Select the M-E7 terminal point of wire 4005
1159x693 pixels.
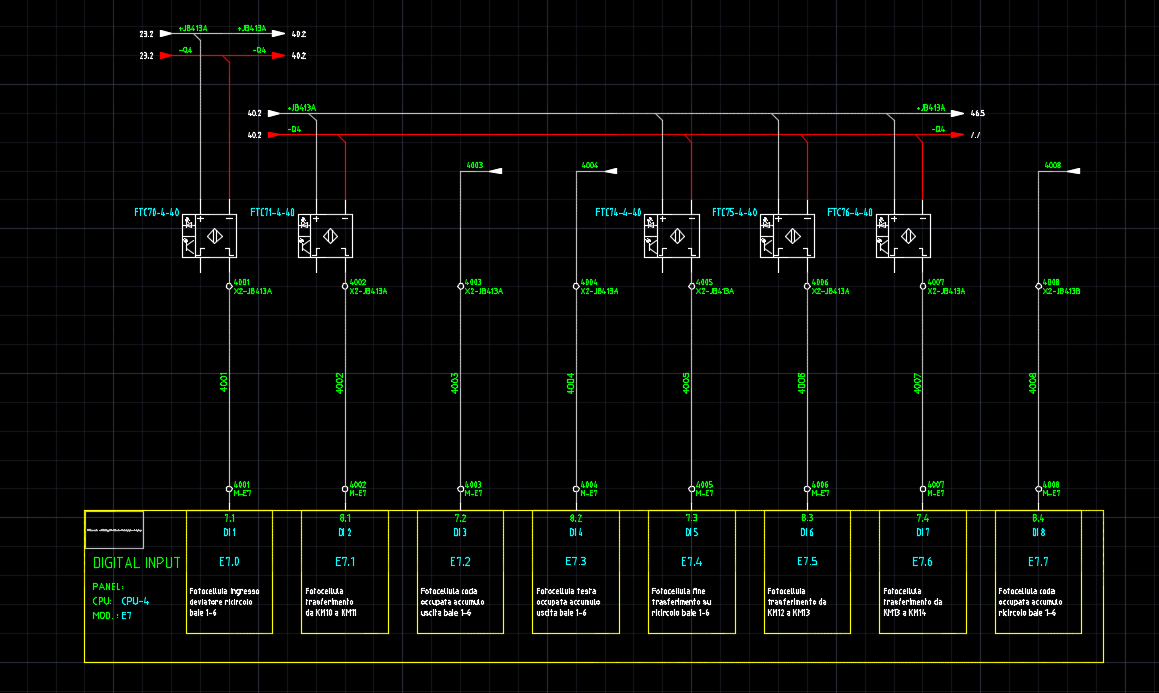692,488
